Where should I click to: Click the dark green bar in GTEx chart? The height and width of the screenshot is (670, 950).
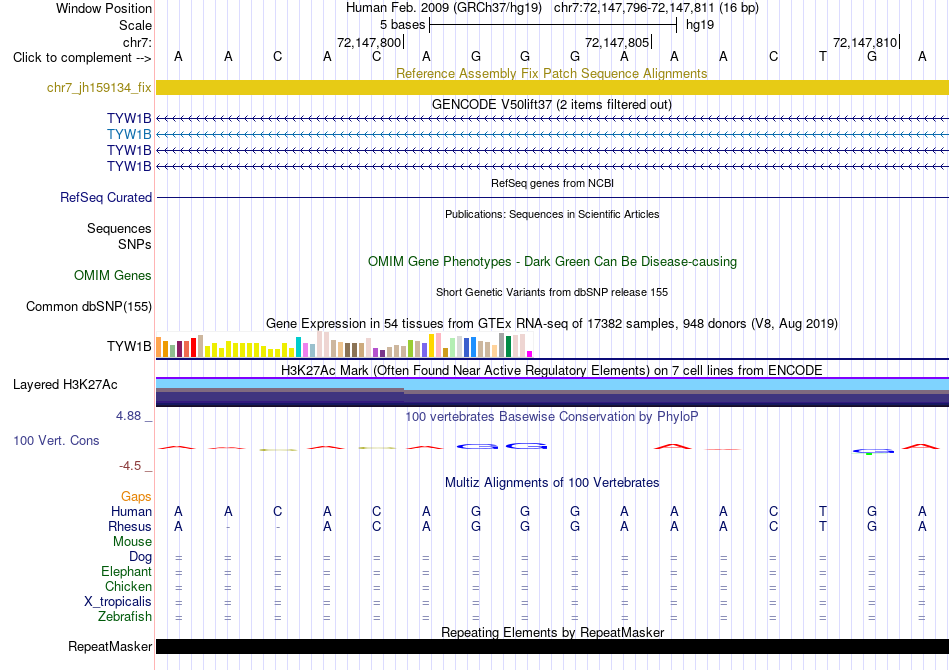coord(508,347)
